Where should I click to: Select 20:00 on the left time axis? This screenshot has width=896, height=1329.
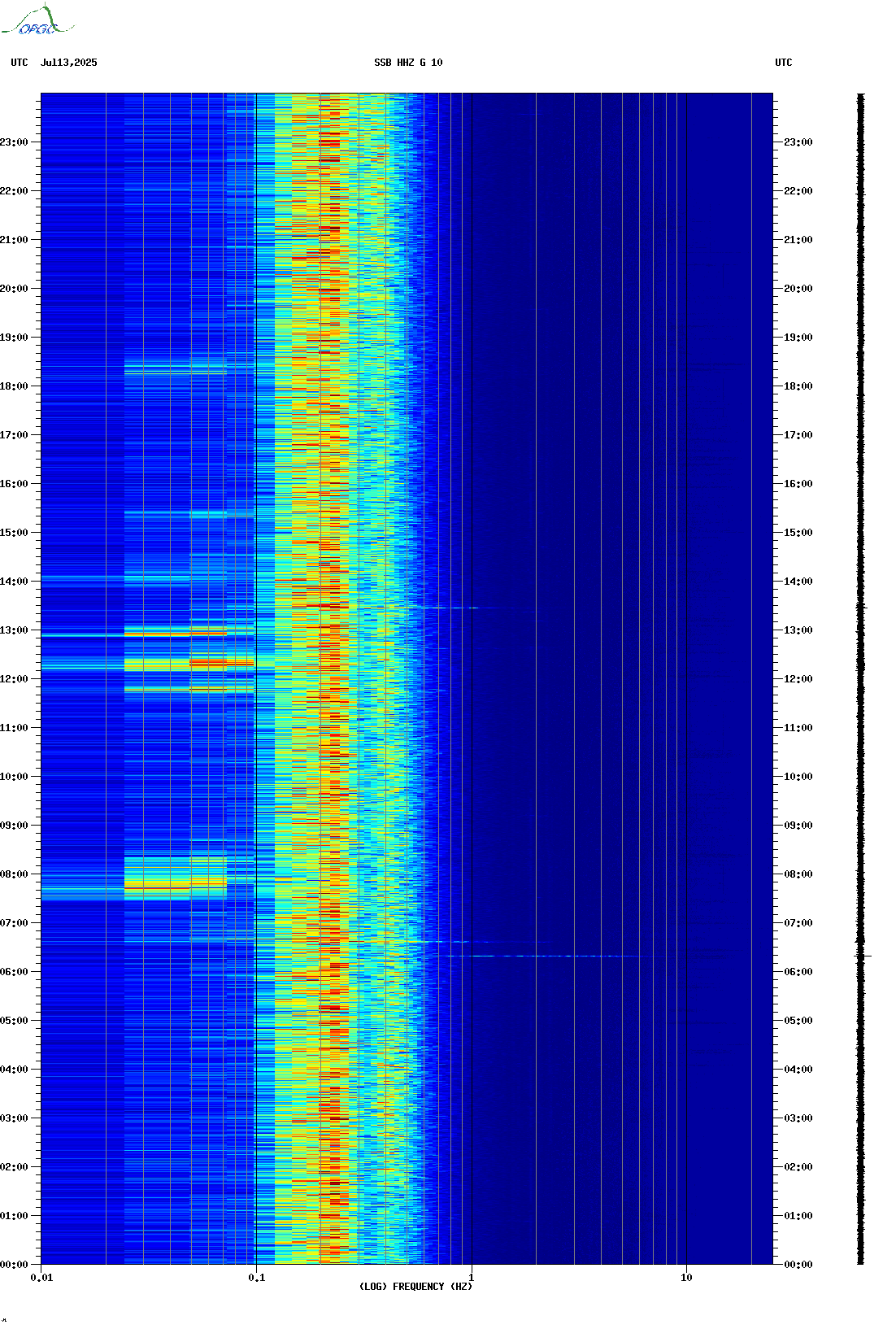click(14, 289)
